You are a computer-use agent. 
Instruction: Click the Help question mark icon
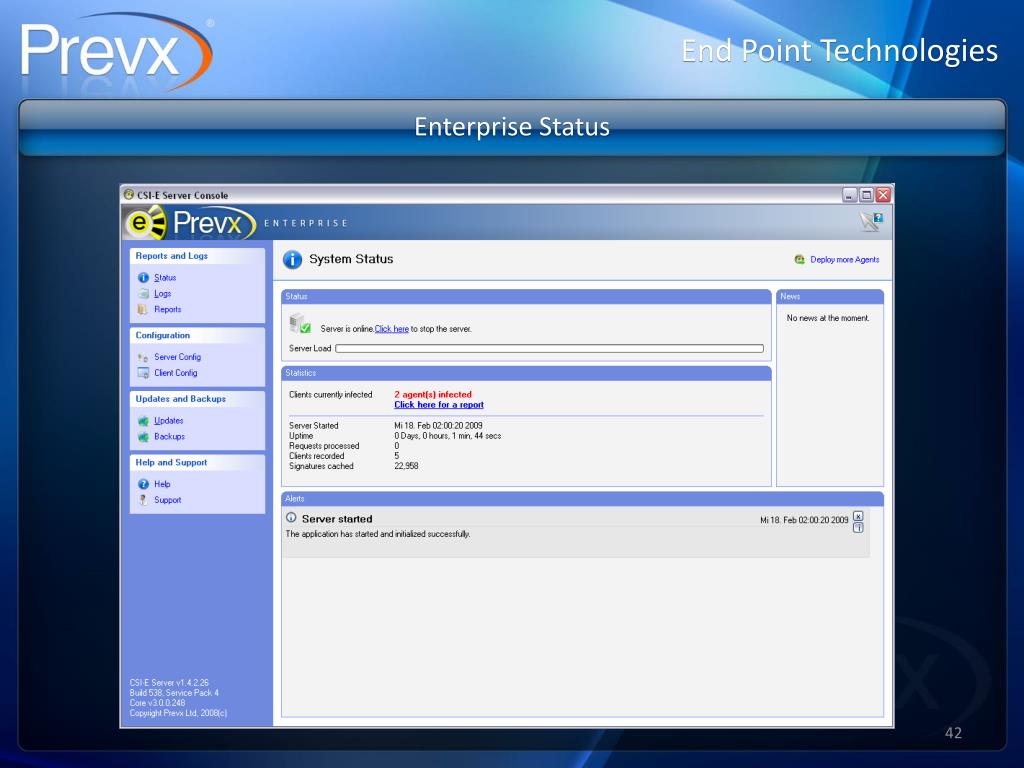pos(144,484)
